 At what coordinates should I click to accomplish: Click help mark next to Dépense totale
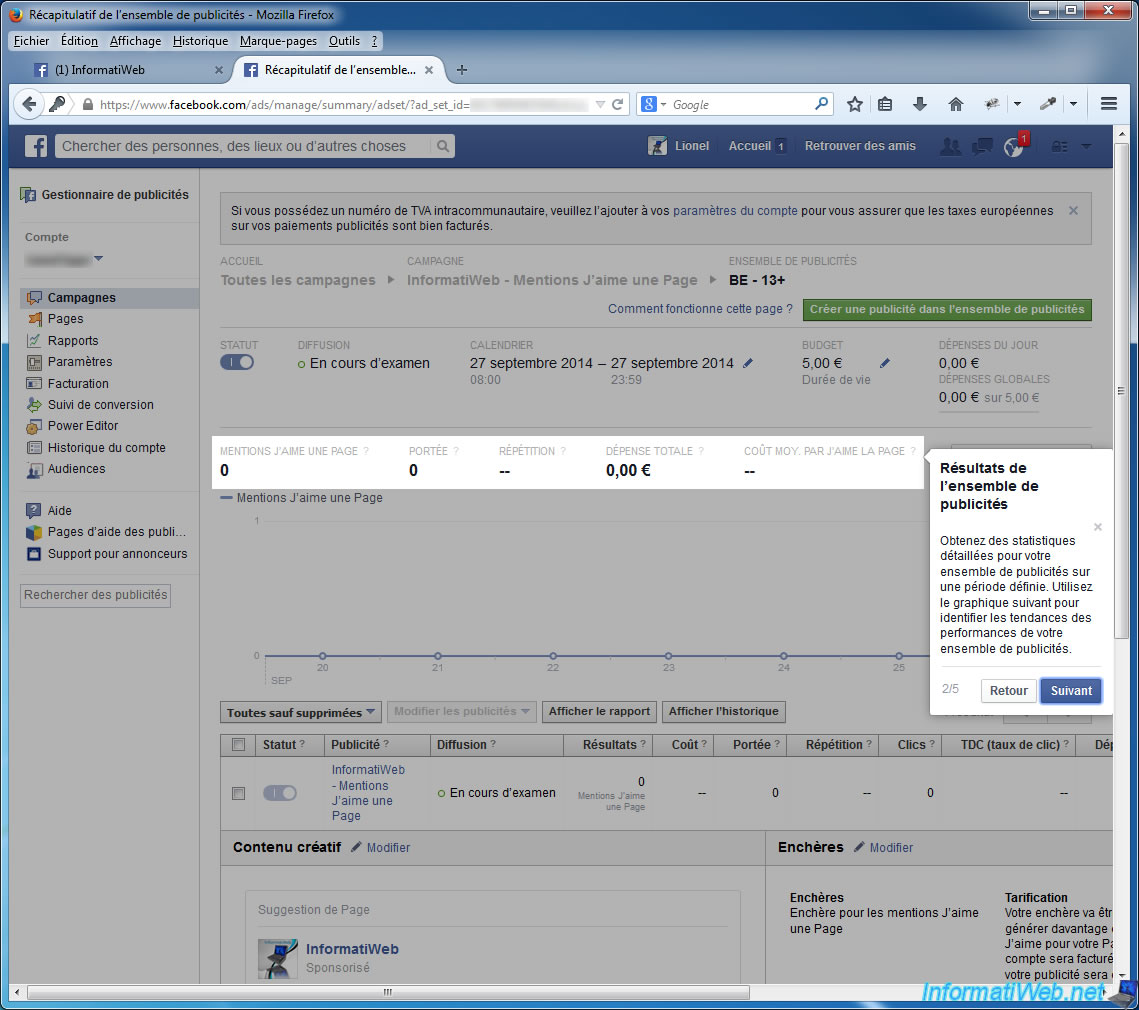tap(701, 451)
